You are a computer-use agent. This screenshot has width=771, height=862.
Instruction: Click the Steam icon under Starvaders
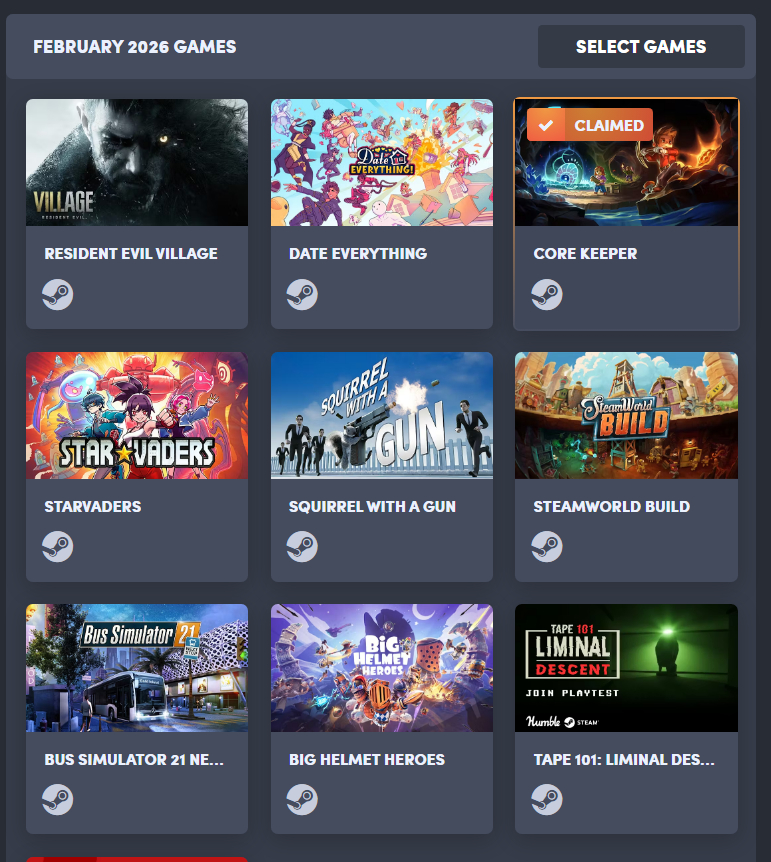click(58, 546)
